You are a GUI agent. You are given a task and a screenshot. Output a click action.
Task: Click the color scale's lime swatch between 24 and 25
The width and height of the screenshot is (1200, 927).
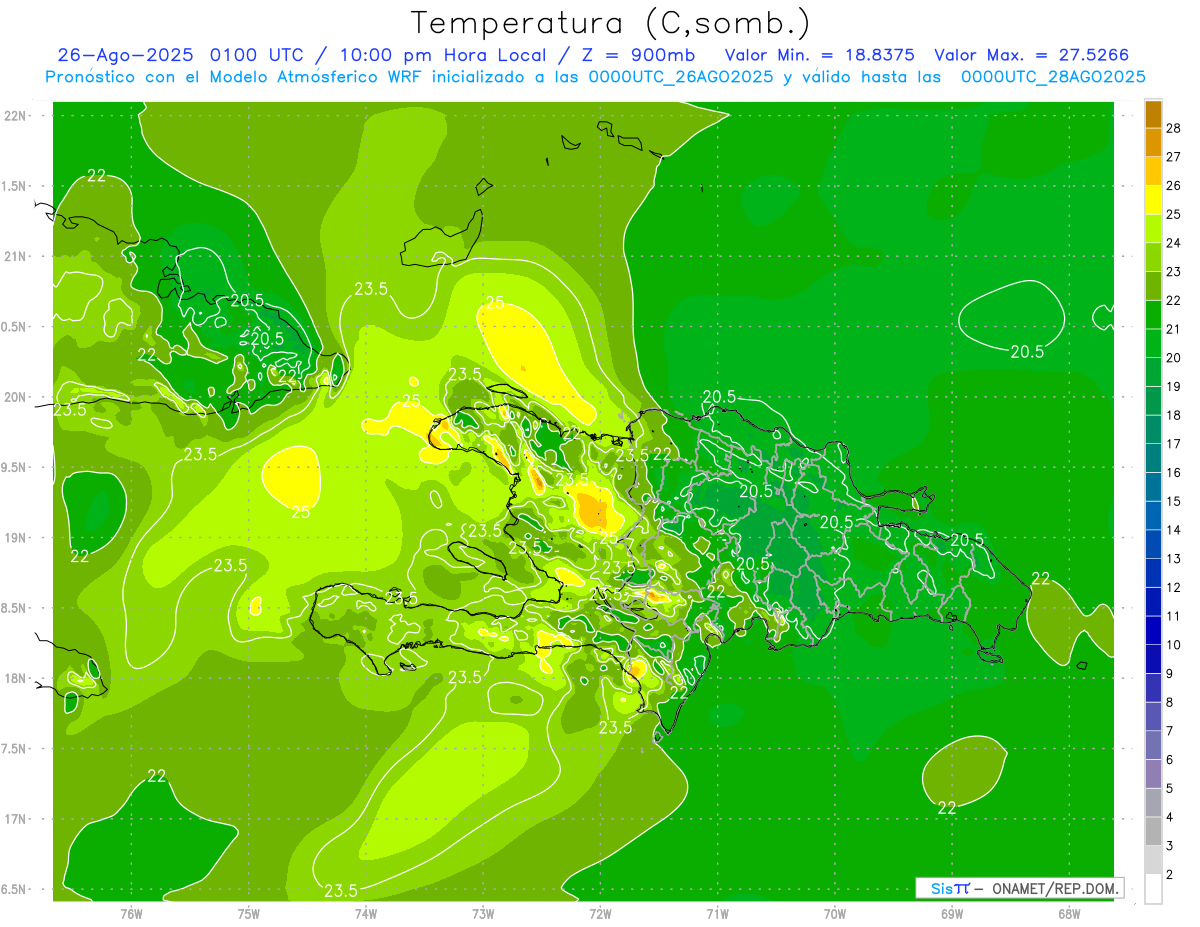point(1153,229)
